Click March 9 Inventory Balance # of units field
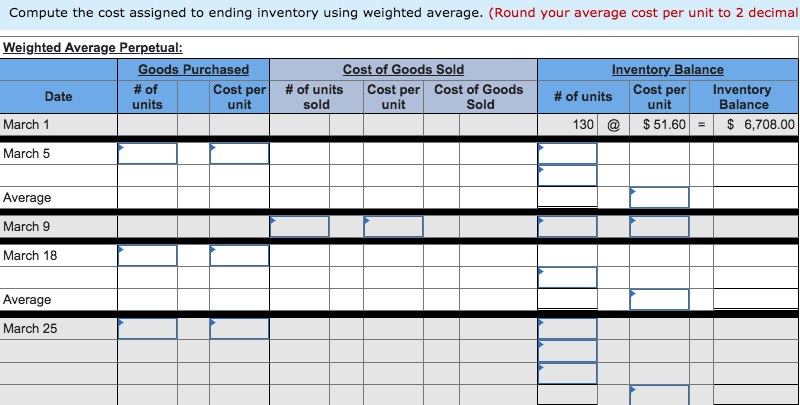This screenshot has width=800, height=405. coord(567,226)
